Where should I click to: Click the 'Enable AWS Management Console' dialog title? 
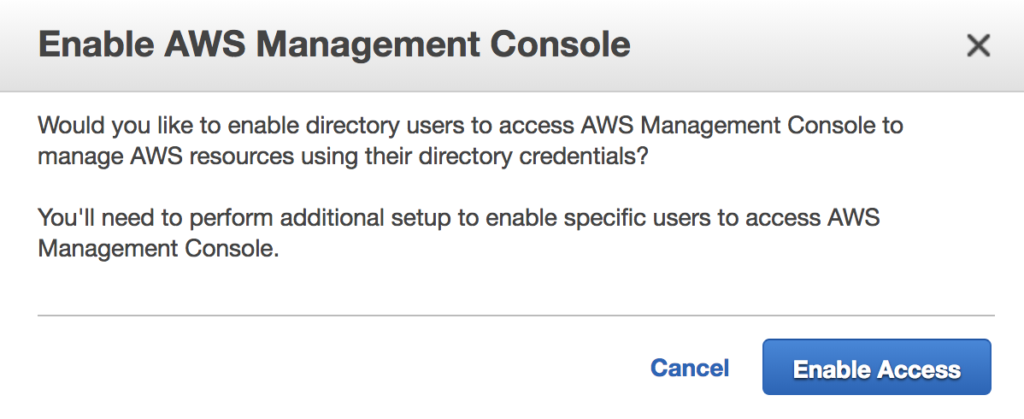pos(334,45)
